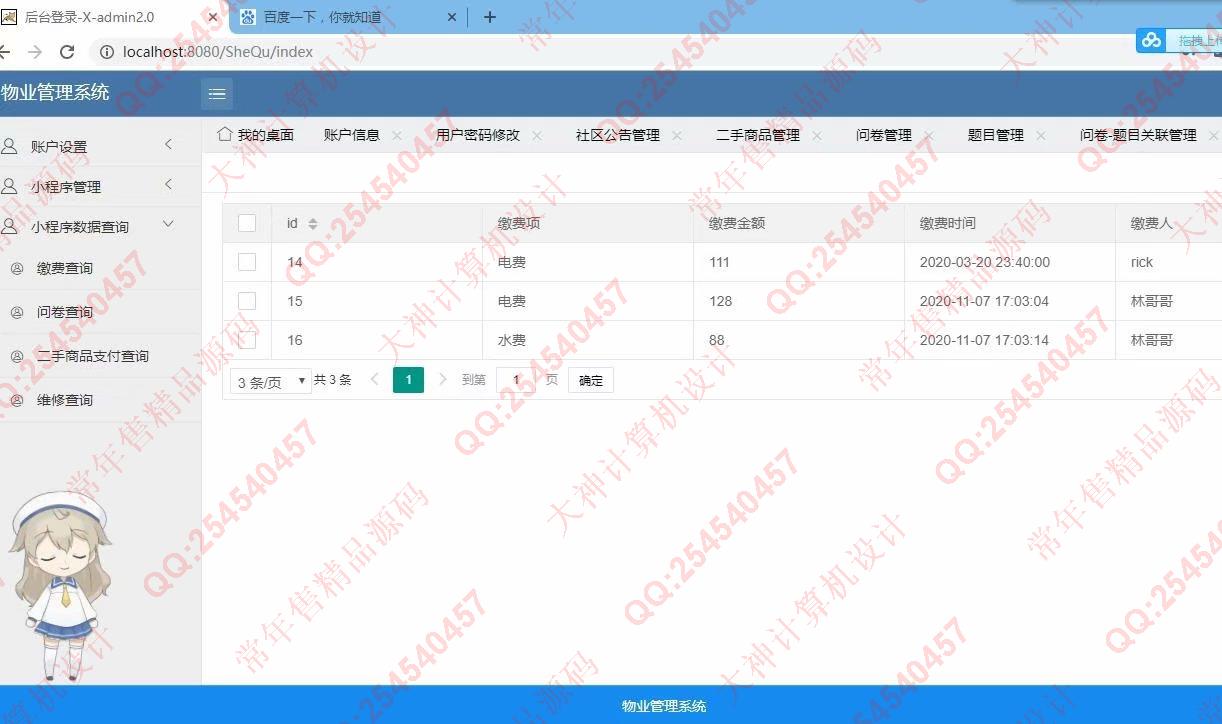Close the 社区公告管理 tab
This screenshot has height=724, width=1222.
point(677,135)
